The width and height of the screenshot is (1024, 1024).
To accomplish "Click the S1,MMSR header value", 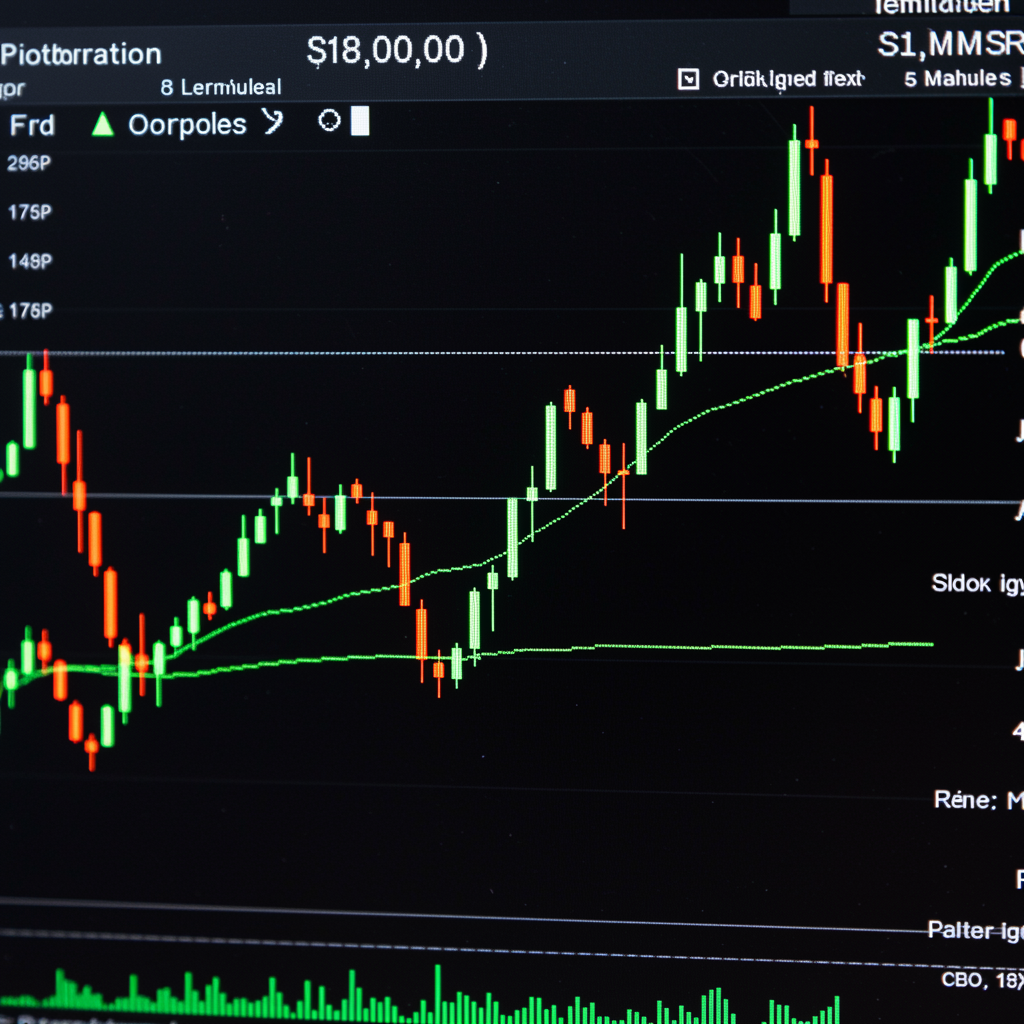I will [x=950, y=44].
